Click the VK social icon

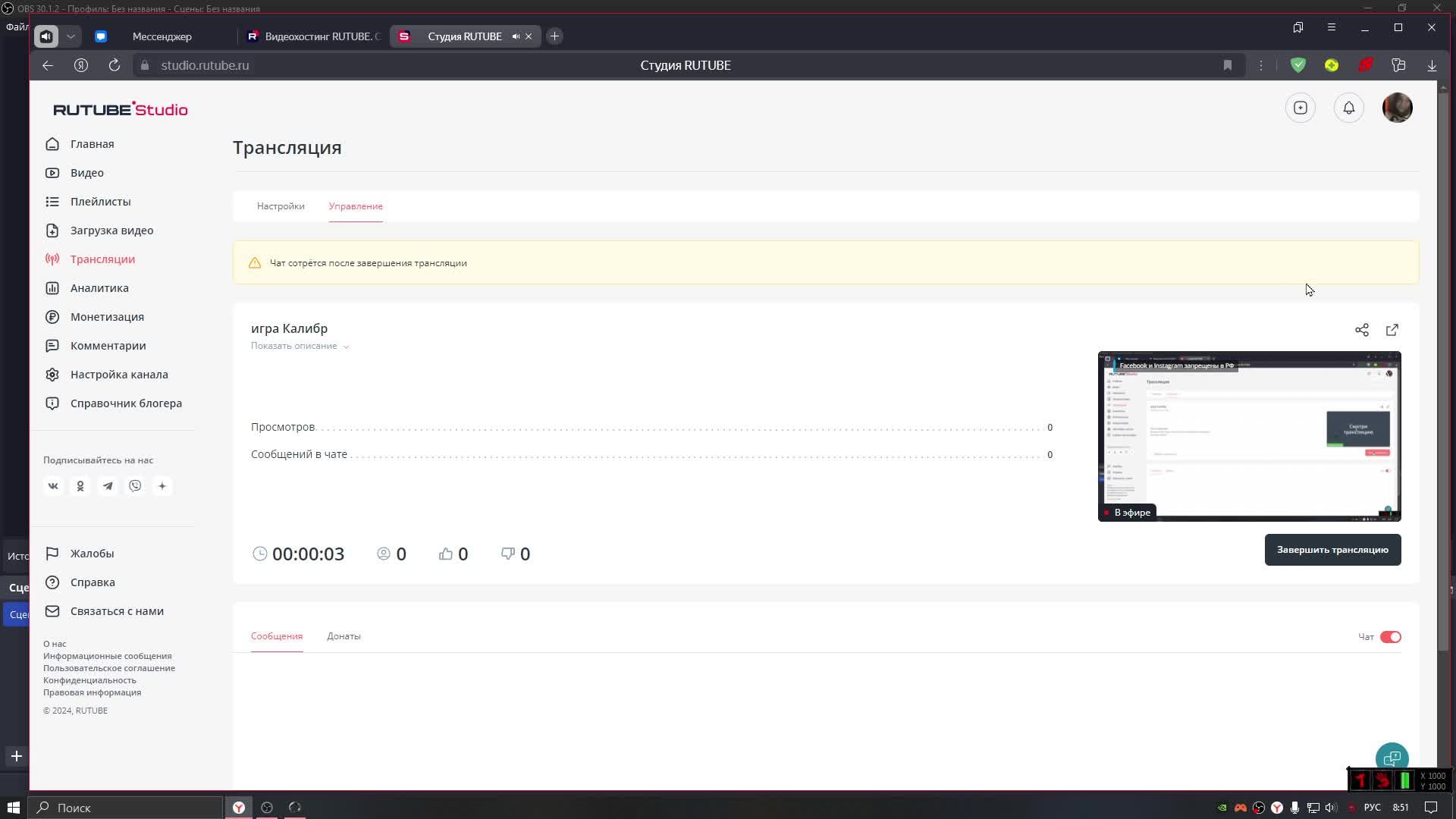[x=53, y=486]
